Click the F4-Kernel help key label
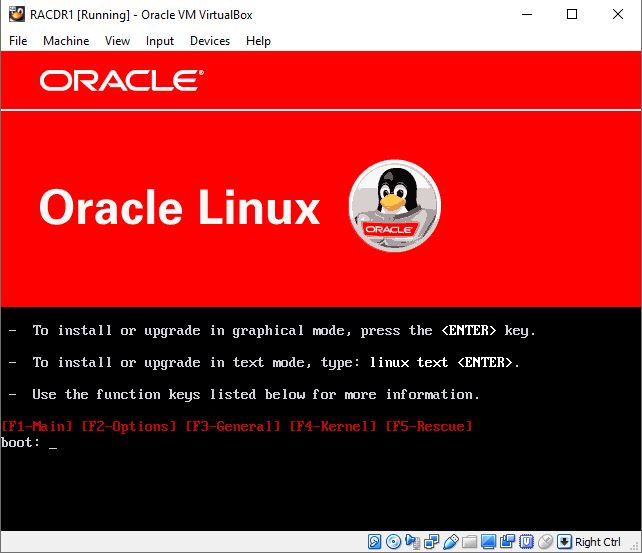The image size is (642, 553). tap(333, 427)
